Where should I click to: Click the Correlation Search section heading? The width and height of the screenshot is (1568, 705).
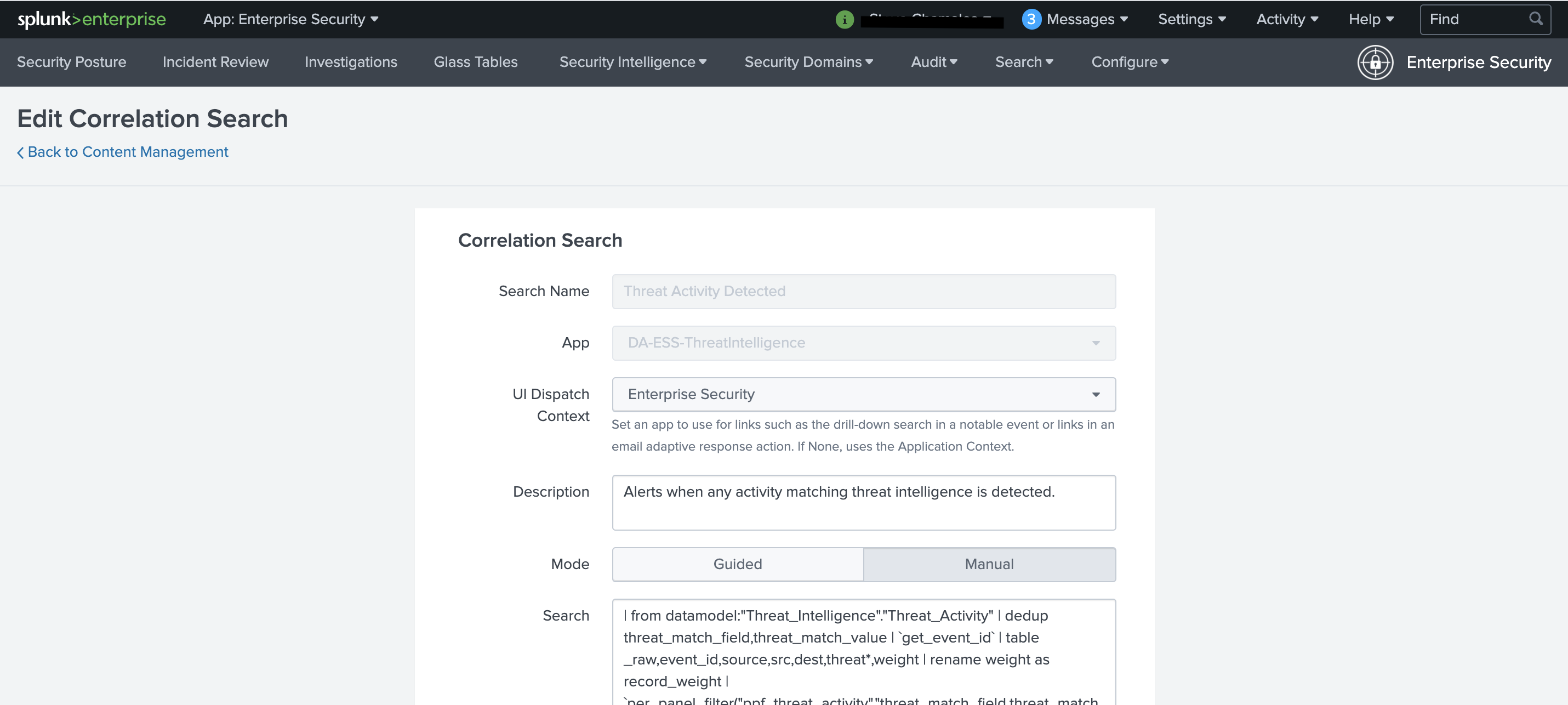540,241
